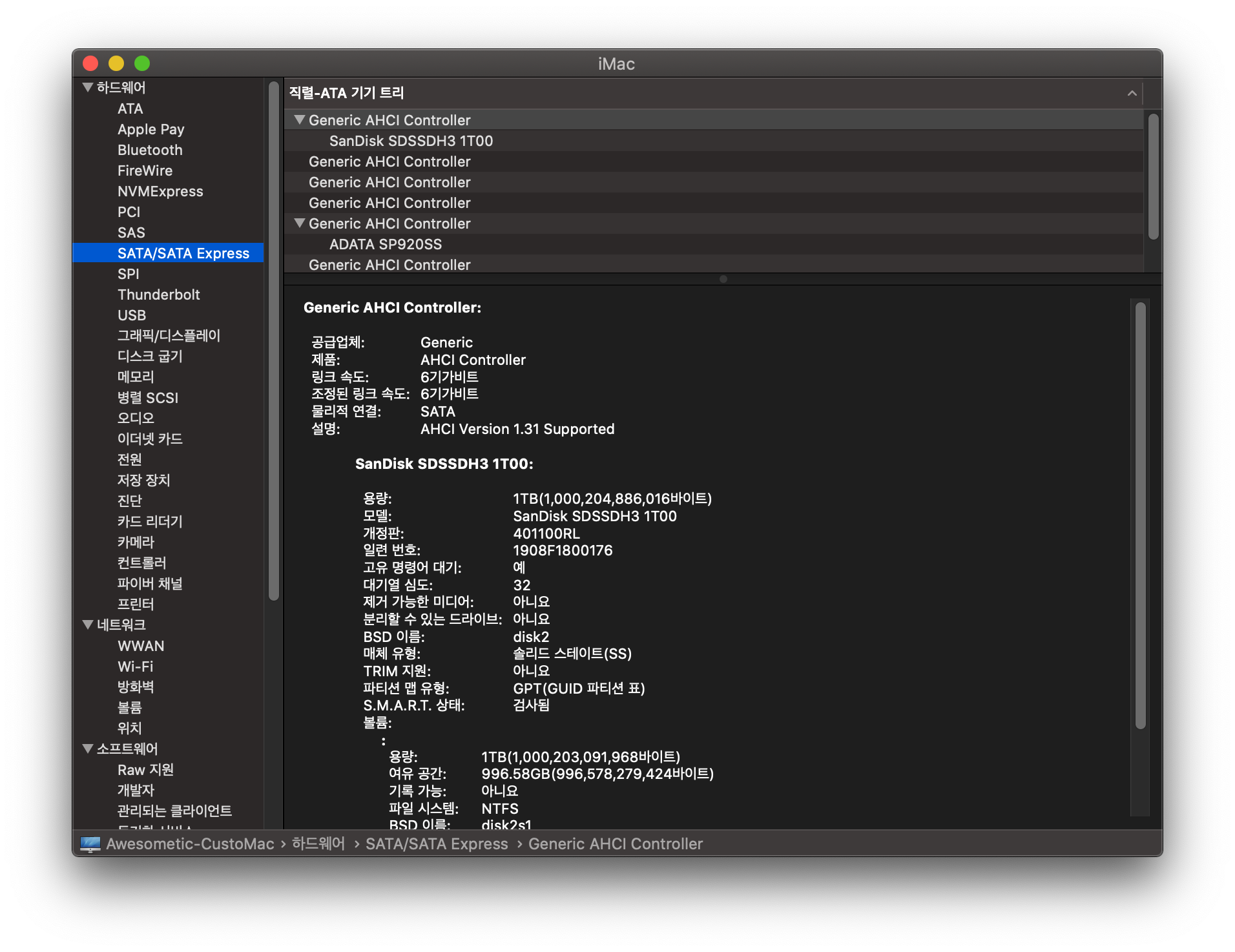Select Thunderbolt in the sidebar
Image resolution: width=1235 pixels, height=952 pixels.
[159, 295]
